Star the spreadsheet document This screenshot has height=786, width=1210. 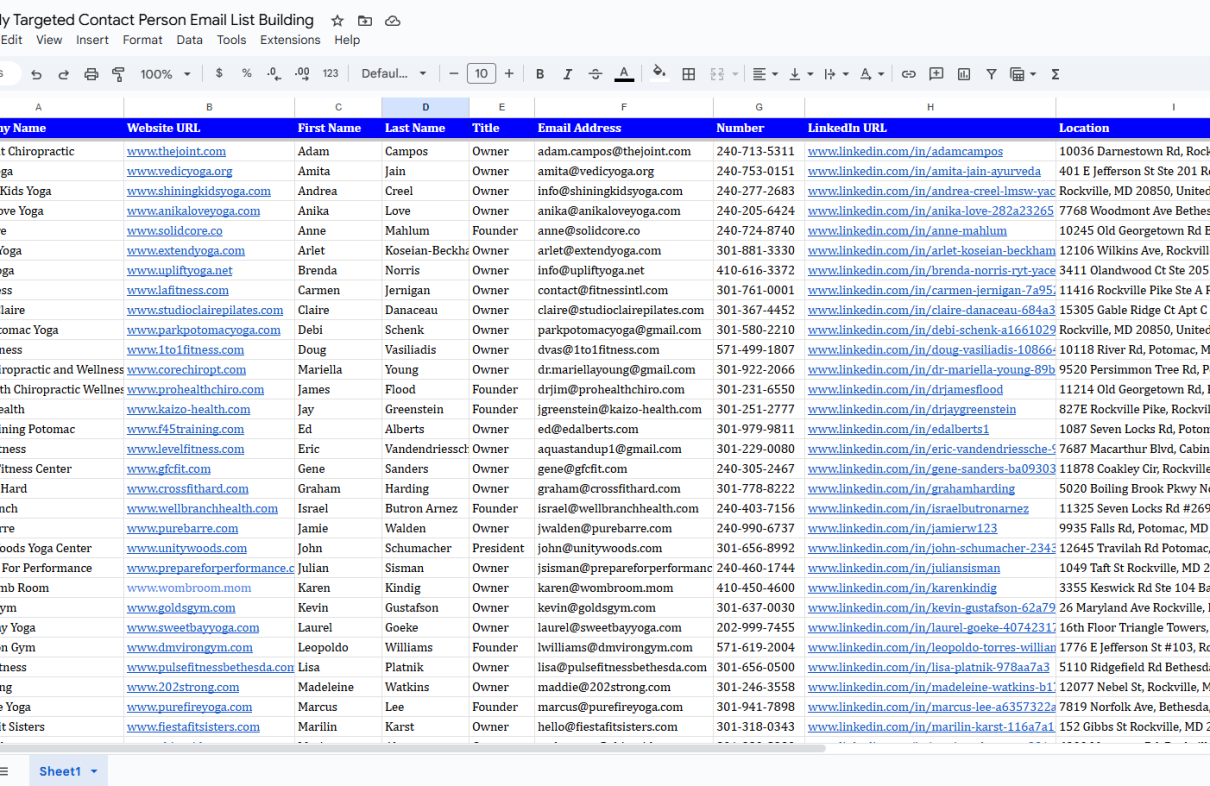point(337,20)
